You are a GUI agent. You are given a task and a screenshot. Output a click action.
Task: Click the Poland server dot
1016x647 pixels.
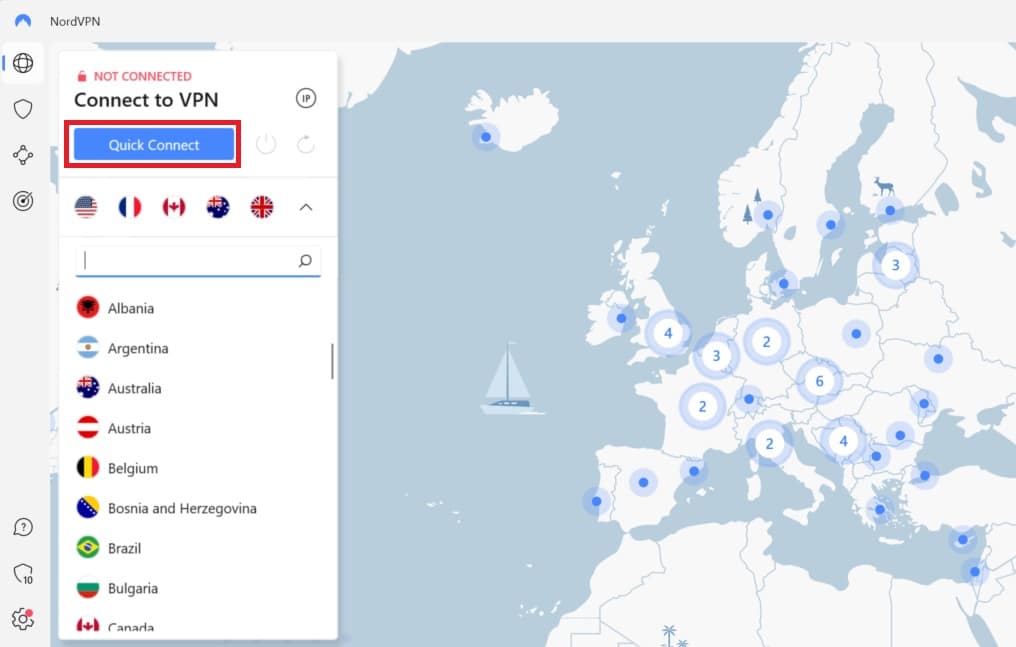tap(856, 334)
